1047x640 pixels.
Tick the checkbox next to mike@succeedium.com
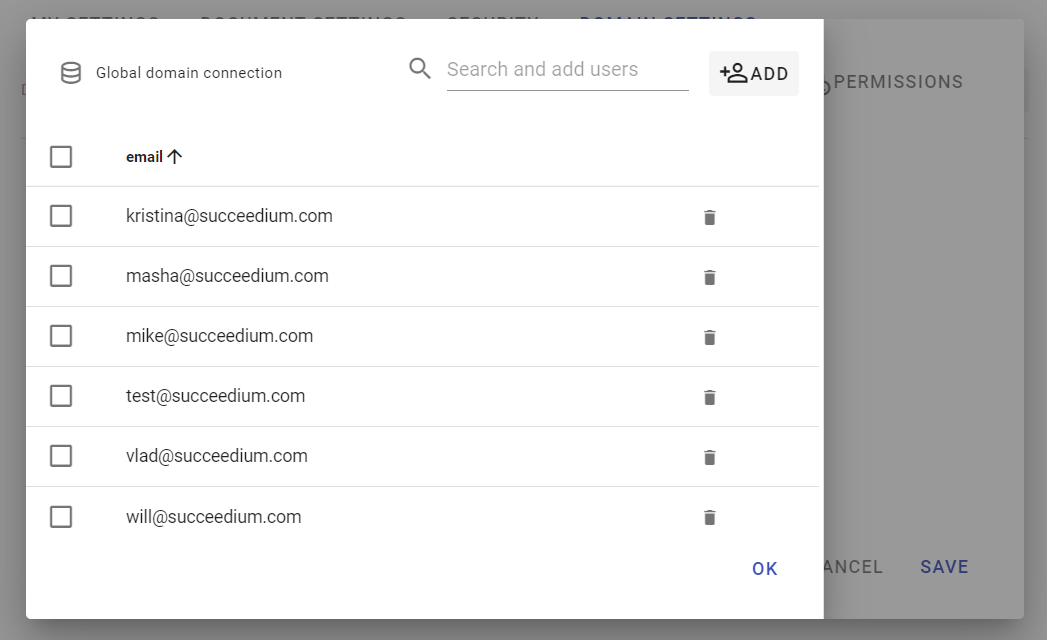[61, 336]
